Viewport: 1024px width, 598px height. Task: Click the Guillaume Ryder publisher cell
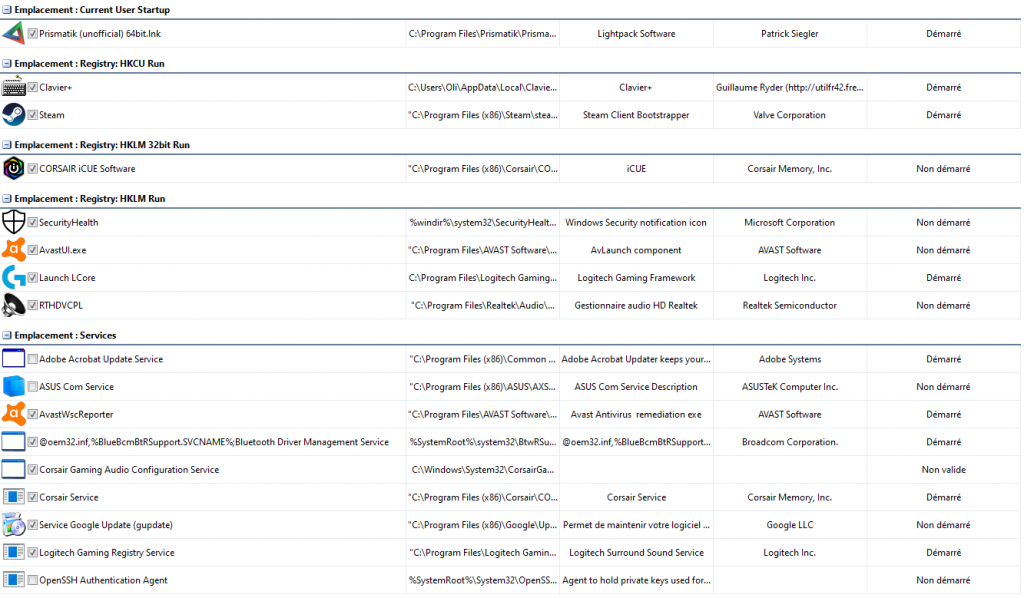click(790, 87)
